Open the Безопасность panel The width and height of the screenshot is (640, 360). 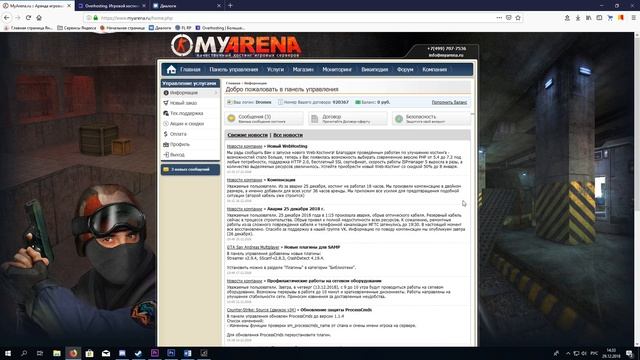click(431, 118)
